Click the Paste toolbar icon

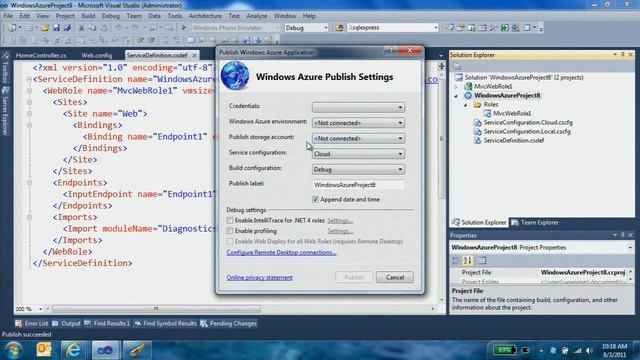pyautogui.click(x=104, y=28)
